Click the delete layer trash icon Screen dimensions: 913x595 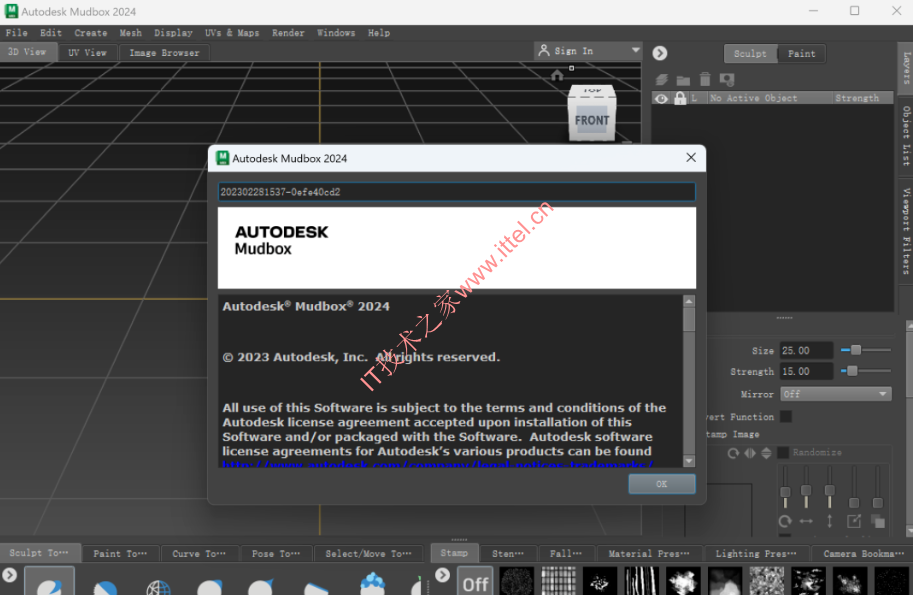pos(705,79)
